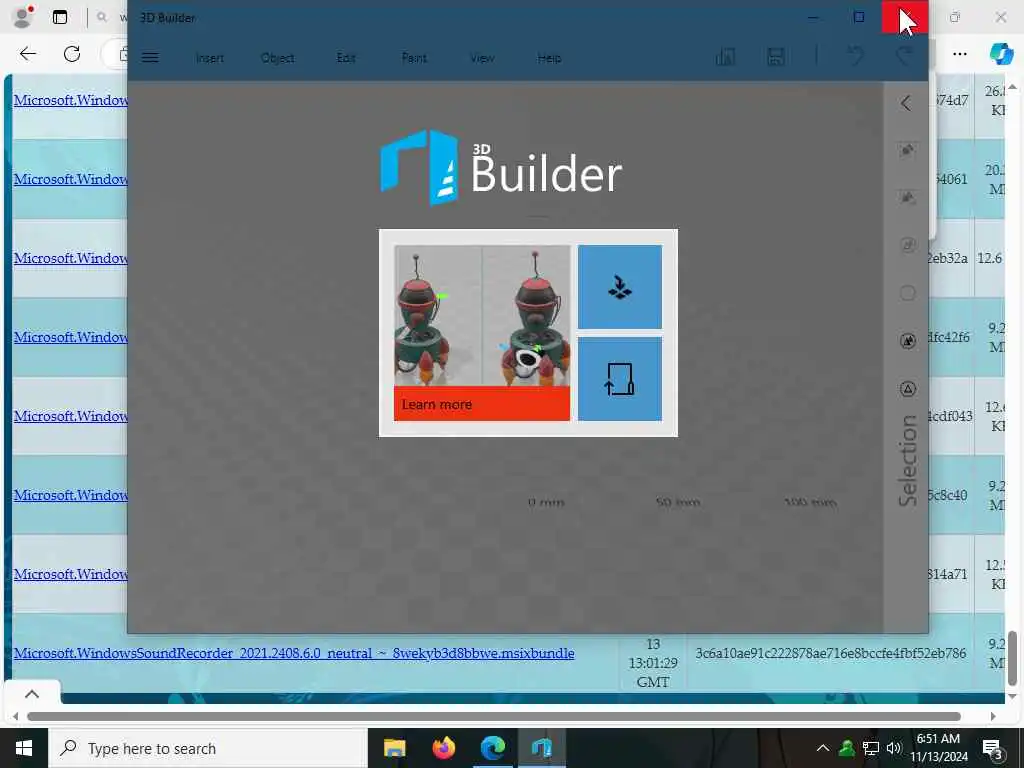Viewport: 1024px width, 768px height.
Task: Select the 13:01:29 GMT timestamp cell
Action: tap(653, 663)
